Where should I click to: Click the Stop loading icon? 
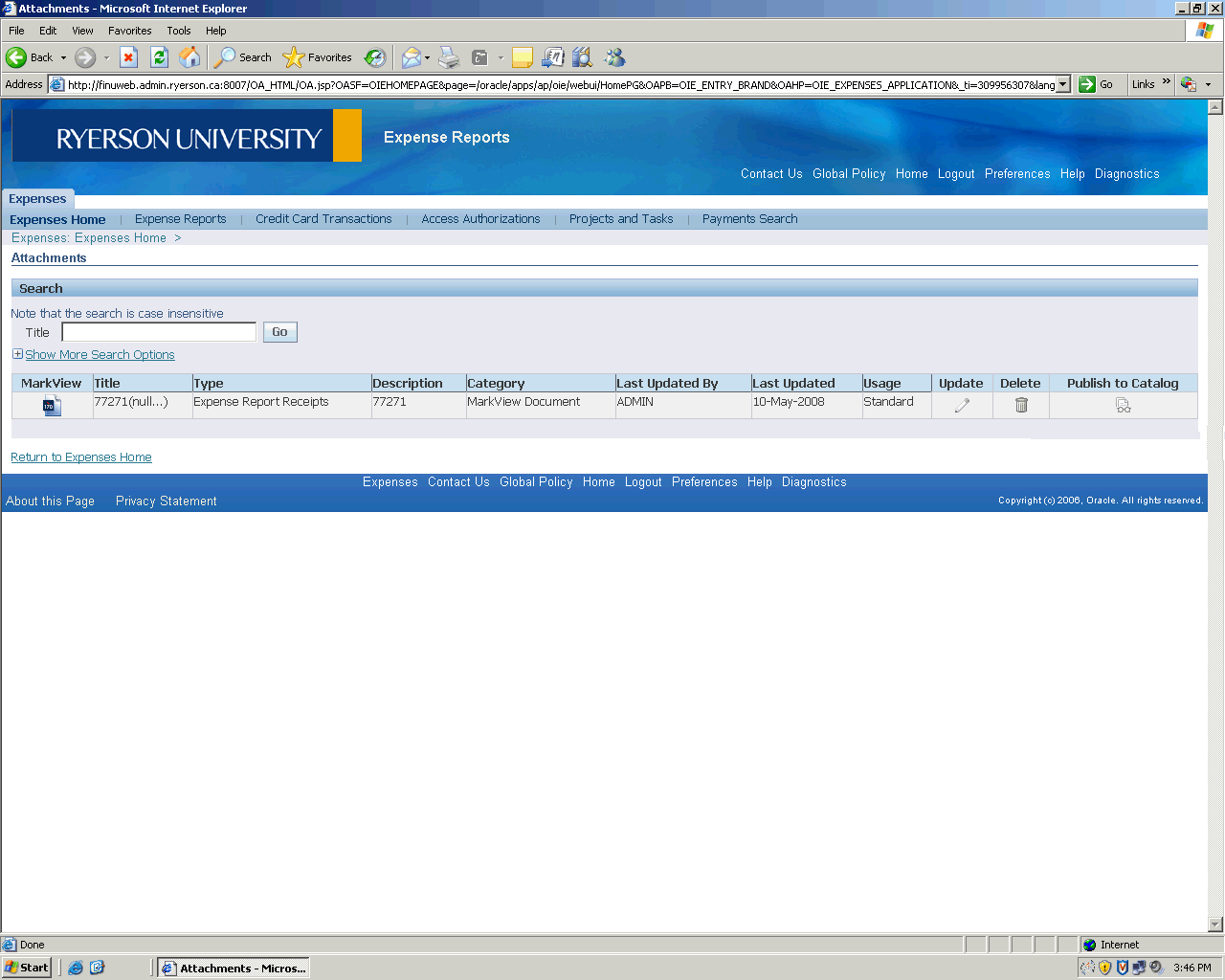[x=129, y=57]
